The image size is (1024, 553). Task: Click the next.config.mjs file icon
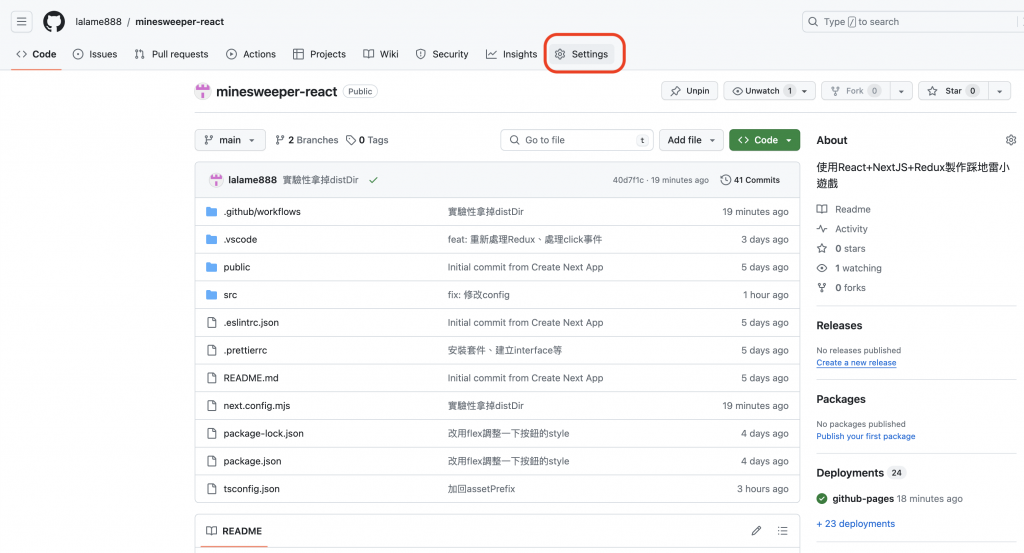pos(212,405)
